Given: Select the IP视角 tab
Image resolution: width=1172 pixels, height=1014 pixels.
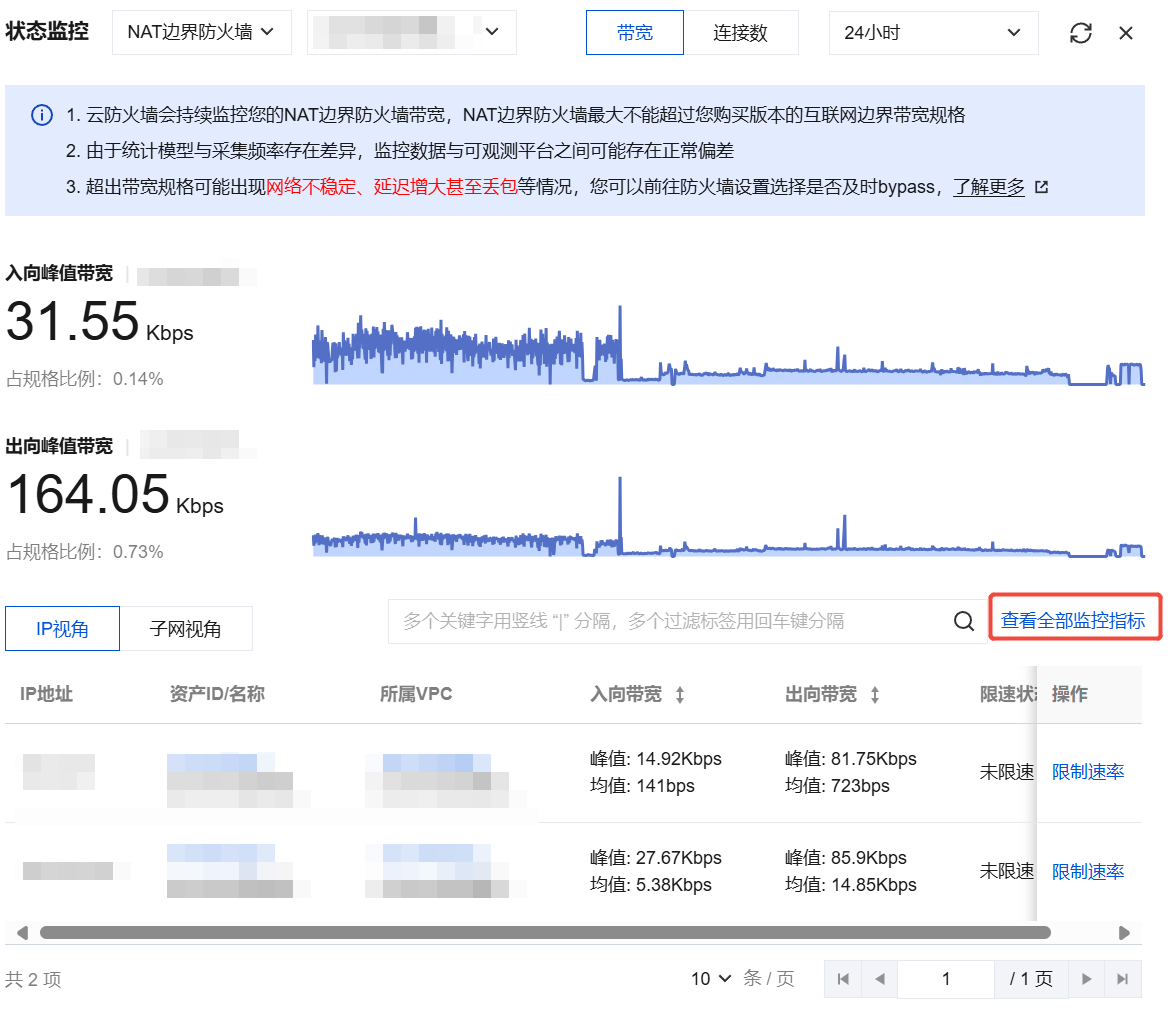Looking at the screenshot, I should tap(62, 628).
